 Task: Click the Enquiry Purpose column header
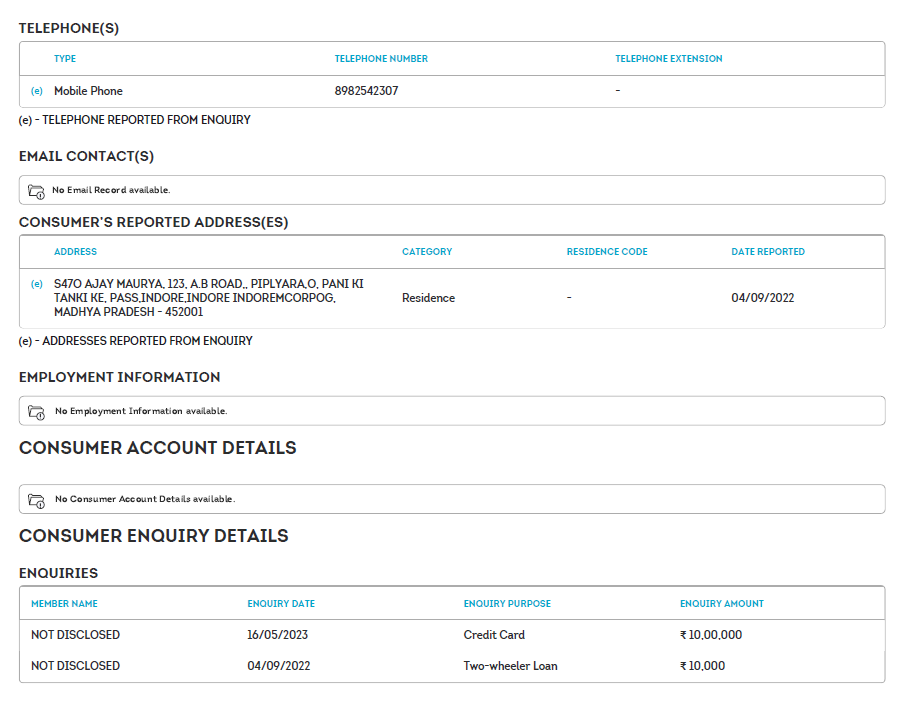point(507,604)
